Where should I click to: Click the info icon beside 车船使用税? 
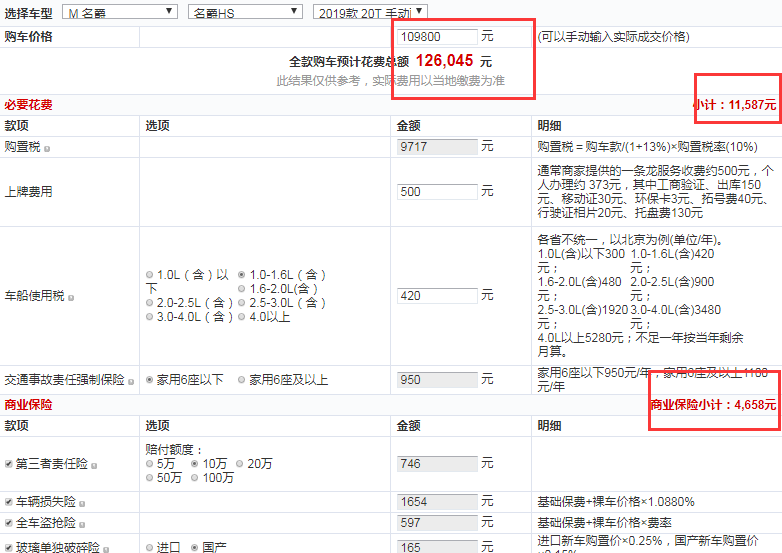pos(71,298)
